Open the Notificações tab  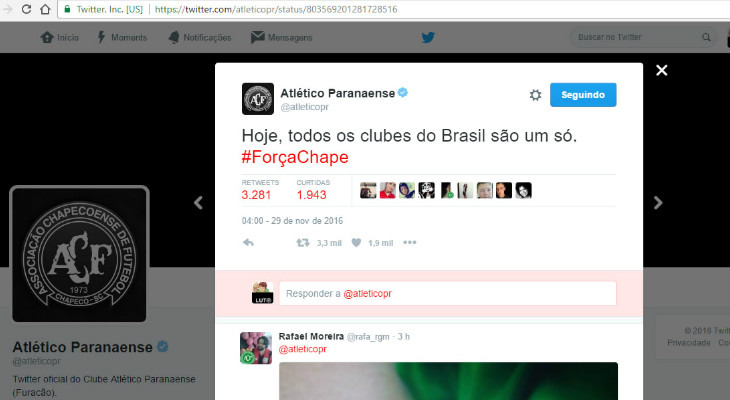coord(200,37)
